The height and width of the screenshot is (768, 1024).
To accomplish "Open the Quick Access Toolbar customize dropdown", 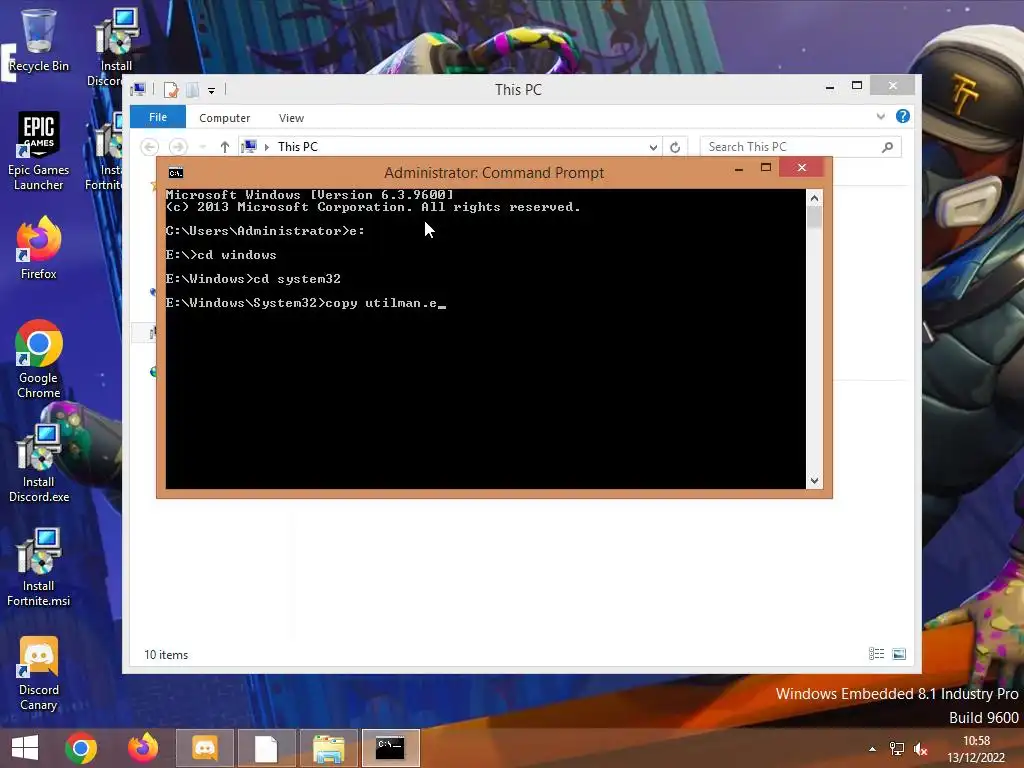I will 212,91.
